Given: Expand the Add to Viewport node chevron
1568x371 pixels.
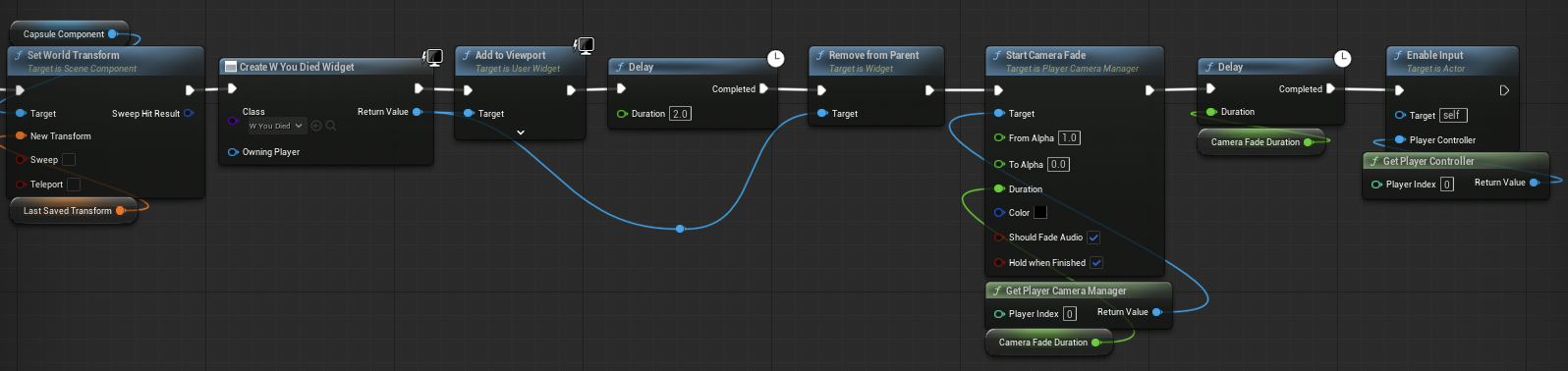Looking at the screenshot, I should [x=521, y=132].
